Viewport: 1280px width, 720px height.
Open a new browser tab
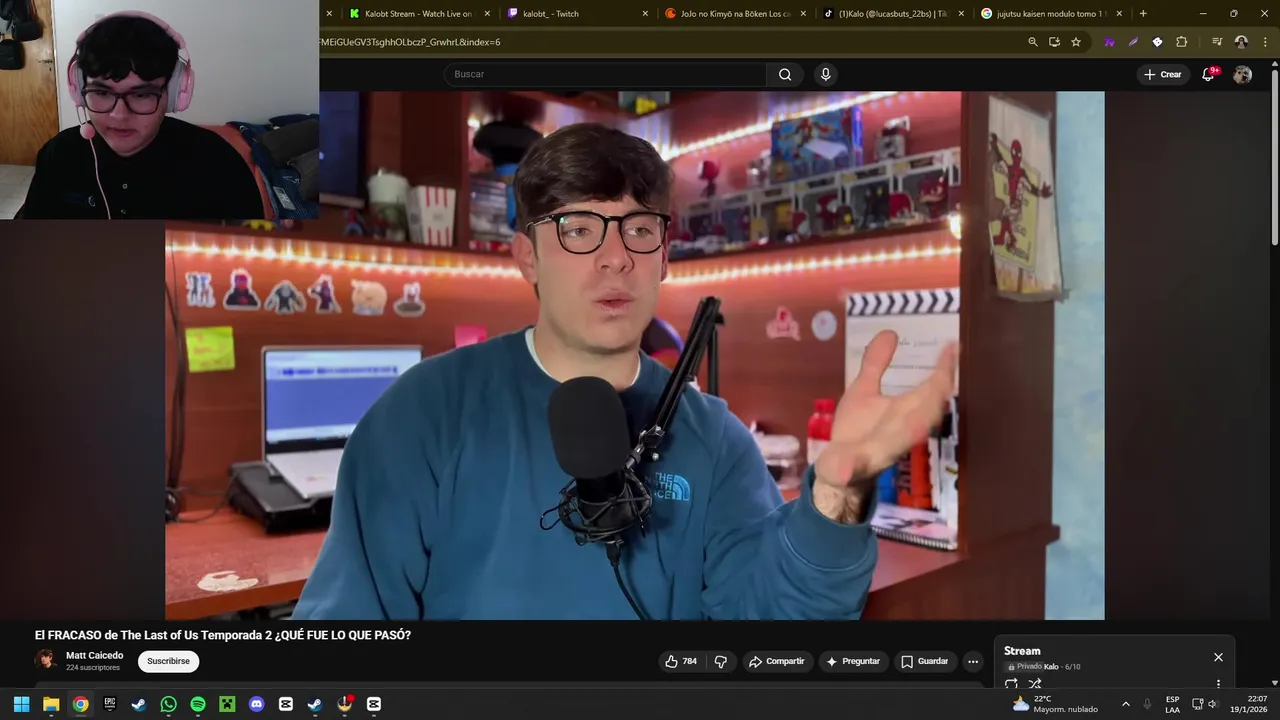1143,14
